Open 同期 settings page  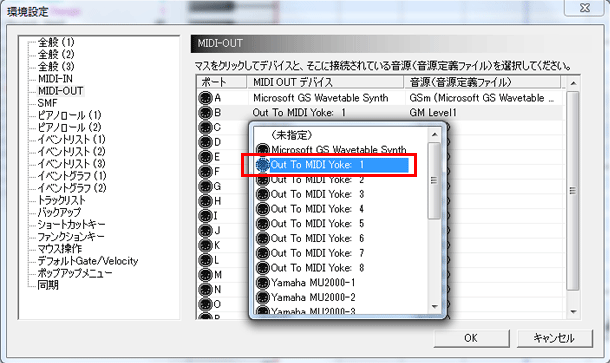pyautogui.click(x=48, y=285)
